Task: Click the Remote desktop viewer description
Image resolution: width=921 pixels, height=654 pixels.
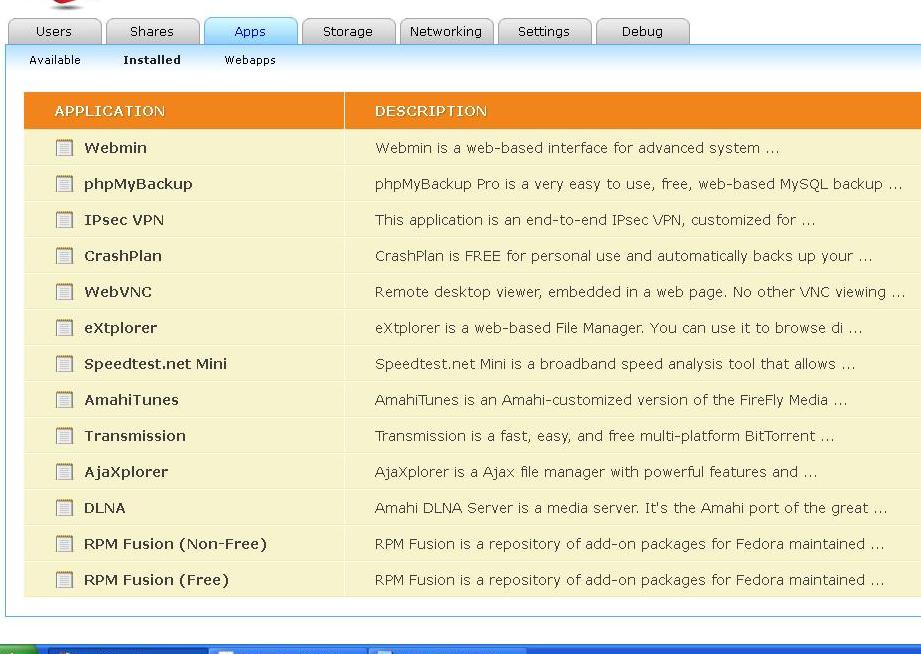Action: [x=640, y=291]
